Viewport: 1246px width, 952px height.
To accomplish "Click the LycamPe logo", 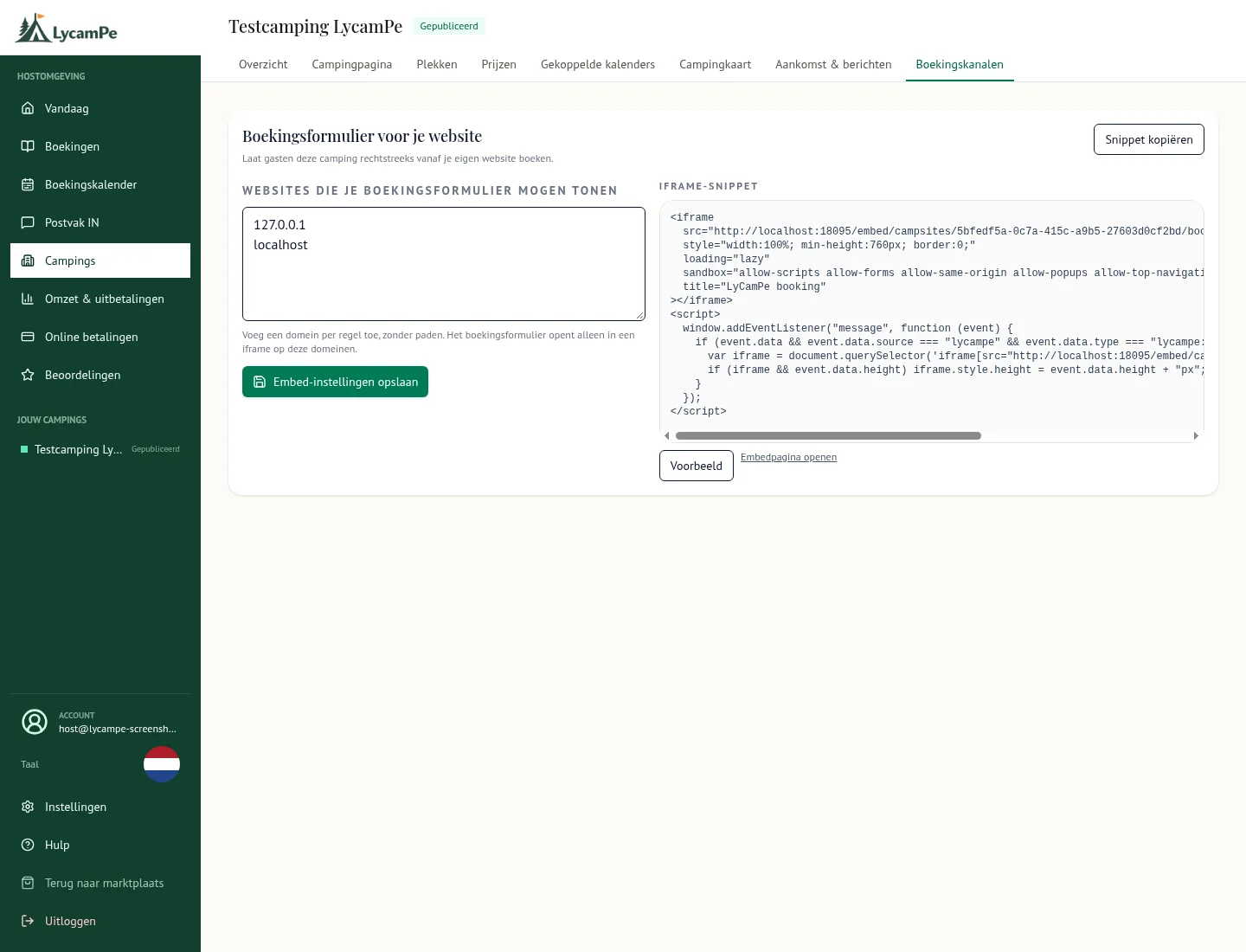I will 66,29.
